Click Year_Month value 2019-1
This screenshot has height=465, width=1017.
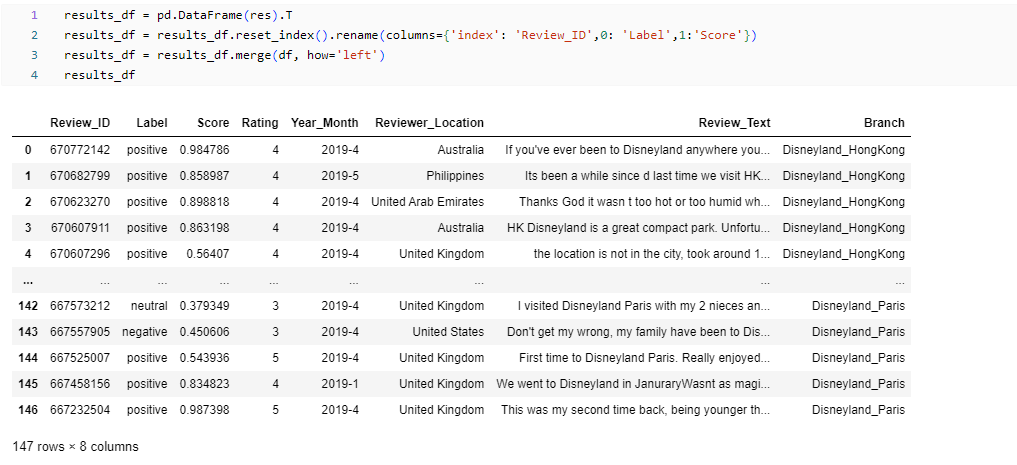(x=340, y=383)
